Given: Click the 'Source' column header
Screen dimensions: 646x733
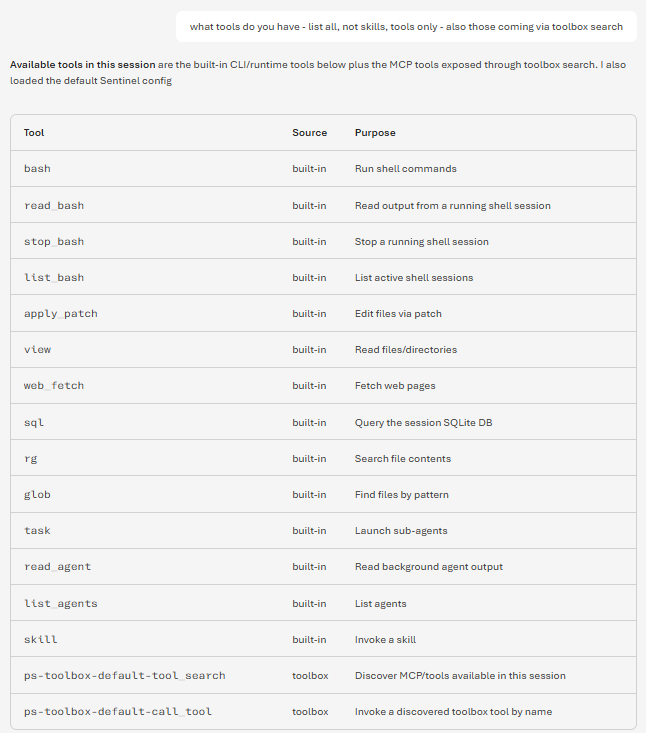Looking at the screenshot, I should 309,133.
